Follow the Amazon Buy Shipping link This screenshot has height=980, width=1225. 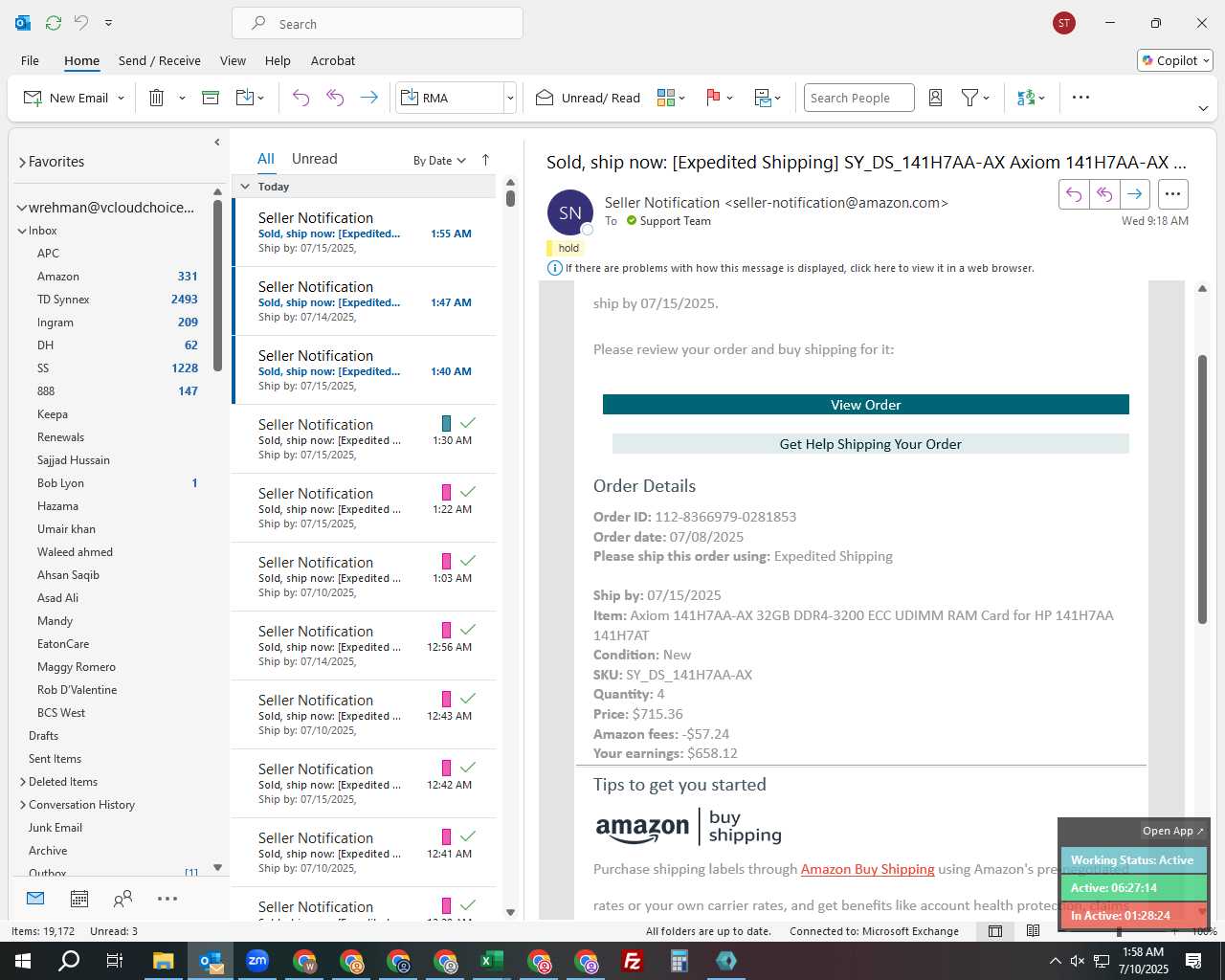click(x=868, y=869)
